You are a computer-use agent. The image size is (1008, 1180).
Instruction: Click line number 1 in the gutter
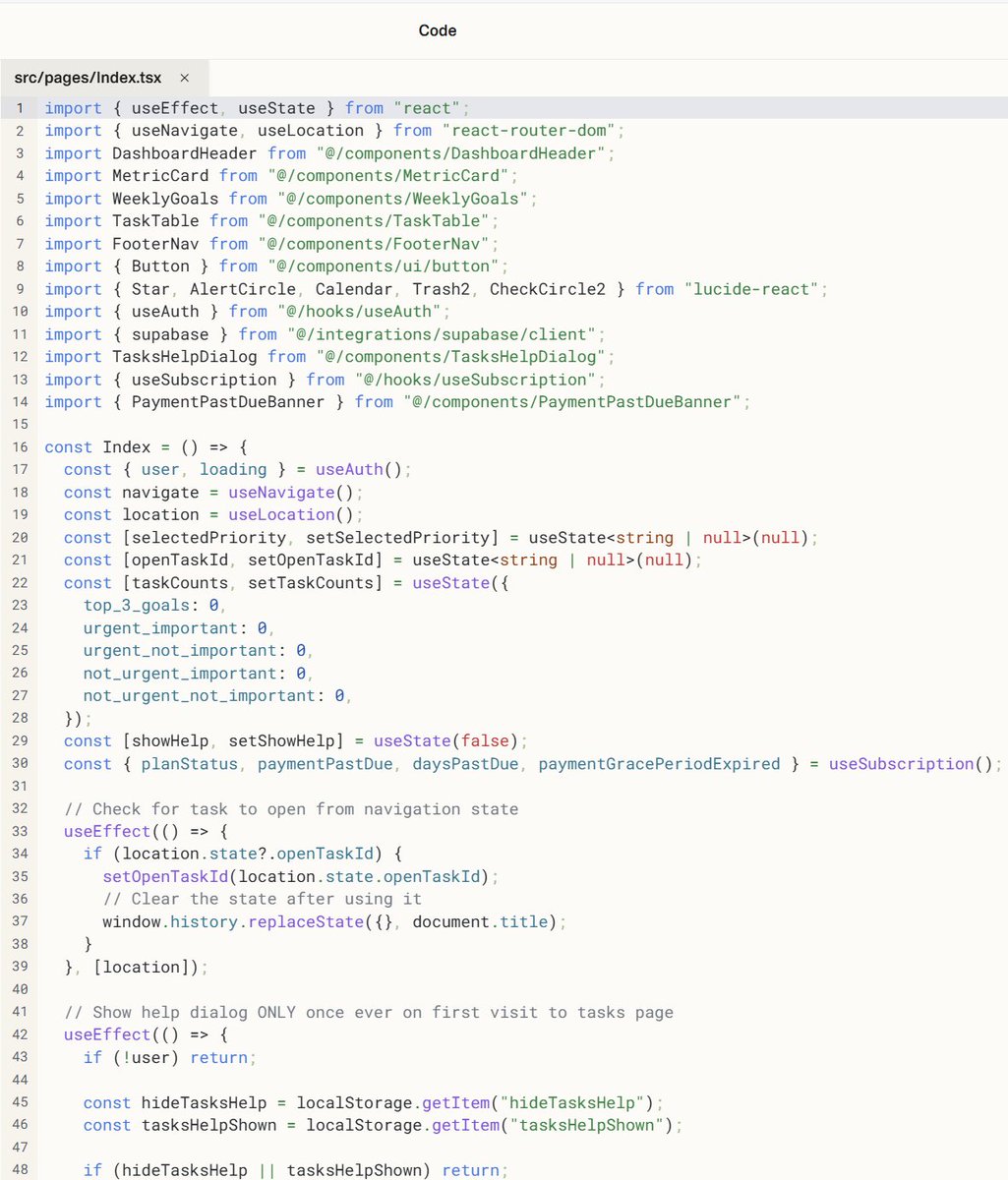[19, 108]
